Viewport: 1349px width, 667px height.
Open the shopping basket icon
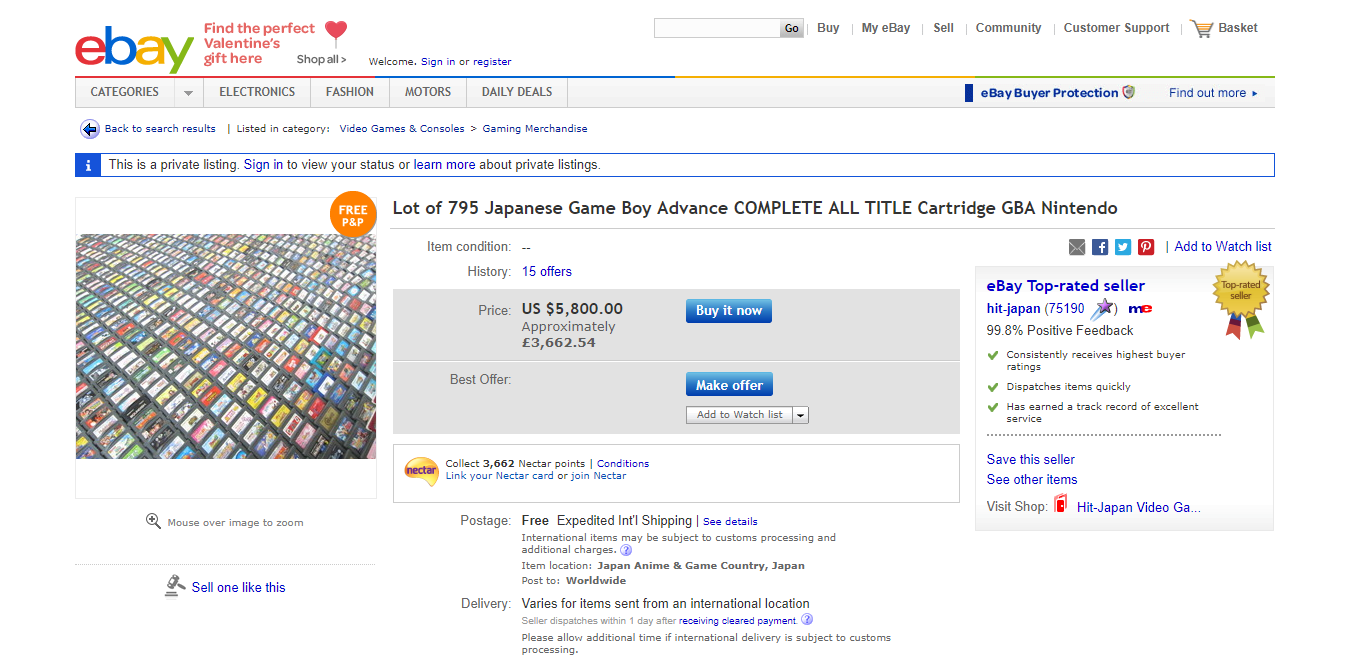[x=1201, y=28]
